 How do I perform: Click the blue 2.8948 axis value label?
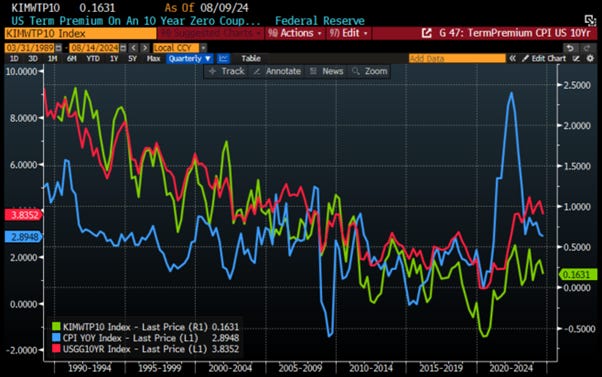(24, 237)
